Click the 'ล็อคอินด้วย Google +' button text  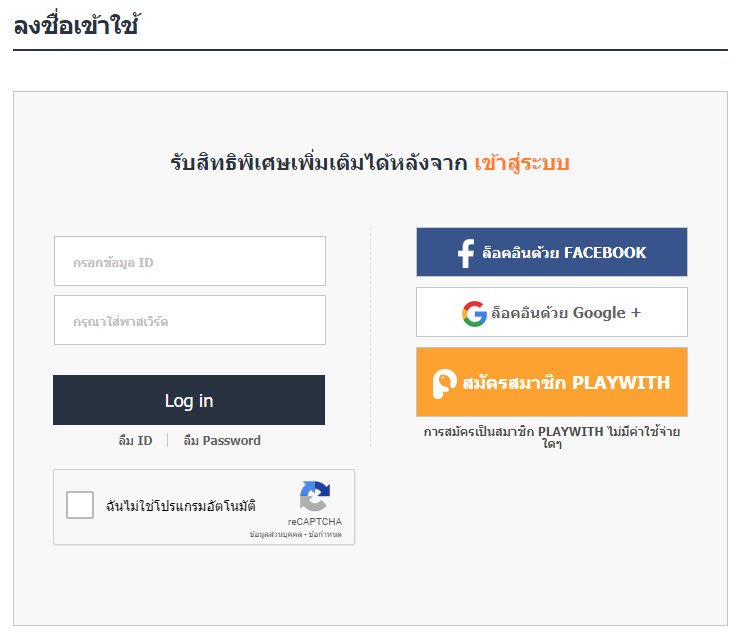(x=566, y=313)
